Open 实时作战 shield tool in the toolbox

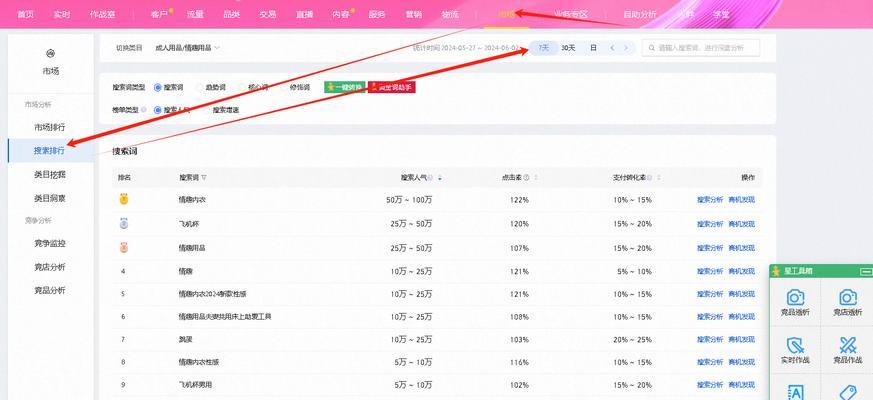click(795, 350)
